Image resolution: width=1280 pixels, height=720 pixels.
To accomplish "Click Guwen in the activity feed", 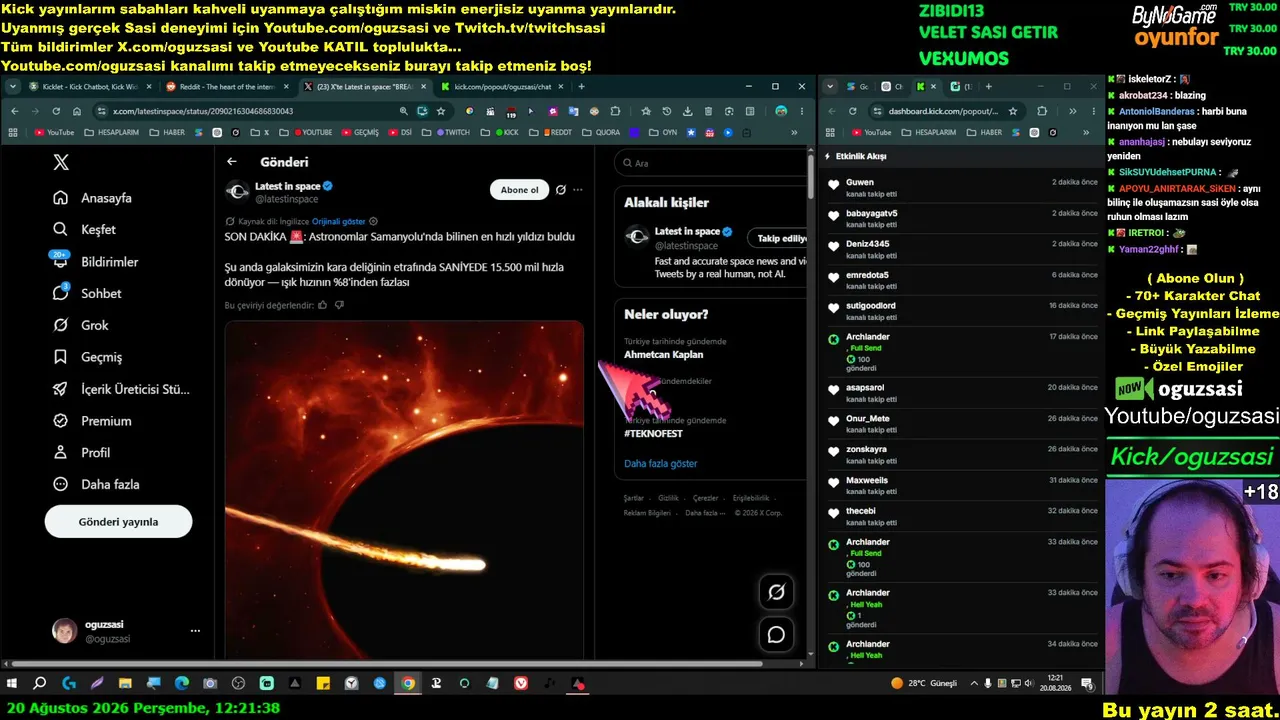I will click(x=860, y=183).
